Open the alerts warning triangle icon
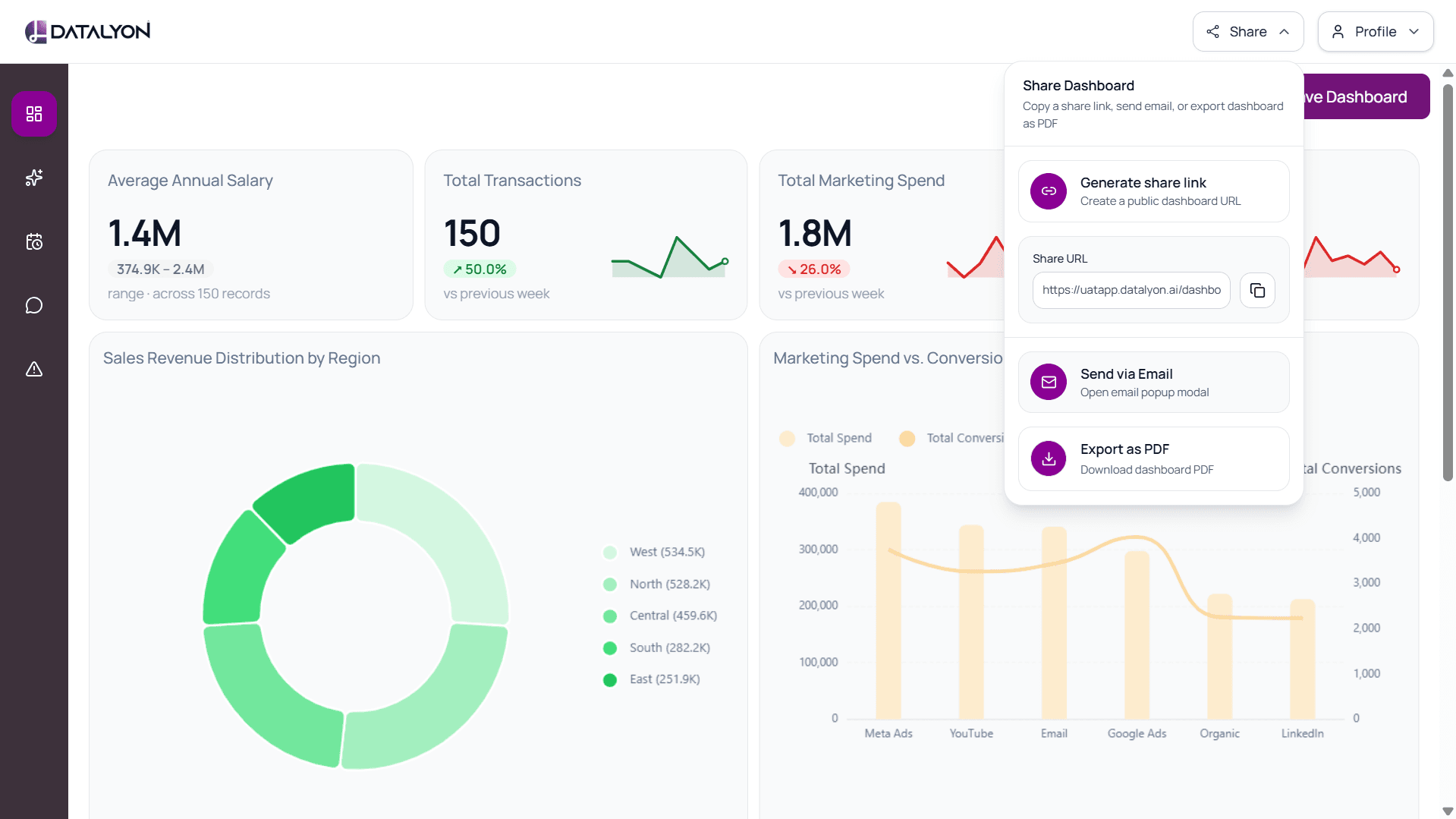This screenshot has height=819, width=1456. pyautogui.click(x=34, y=369)
